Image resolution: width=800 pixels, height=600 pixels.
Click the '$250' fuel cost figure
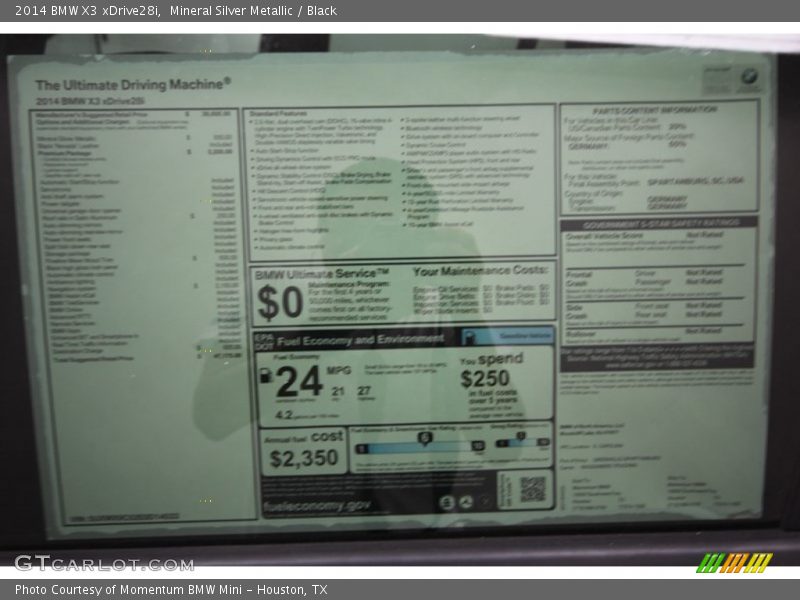point(485,379)
